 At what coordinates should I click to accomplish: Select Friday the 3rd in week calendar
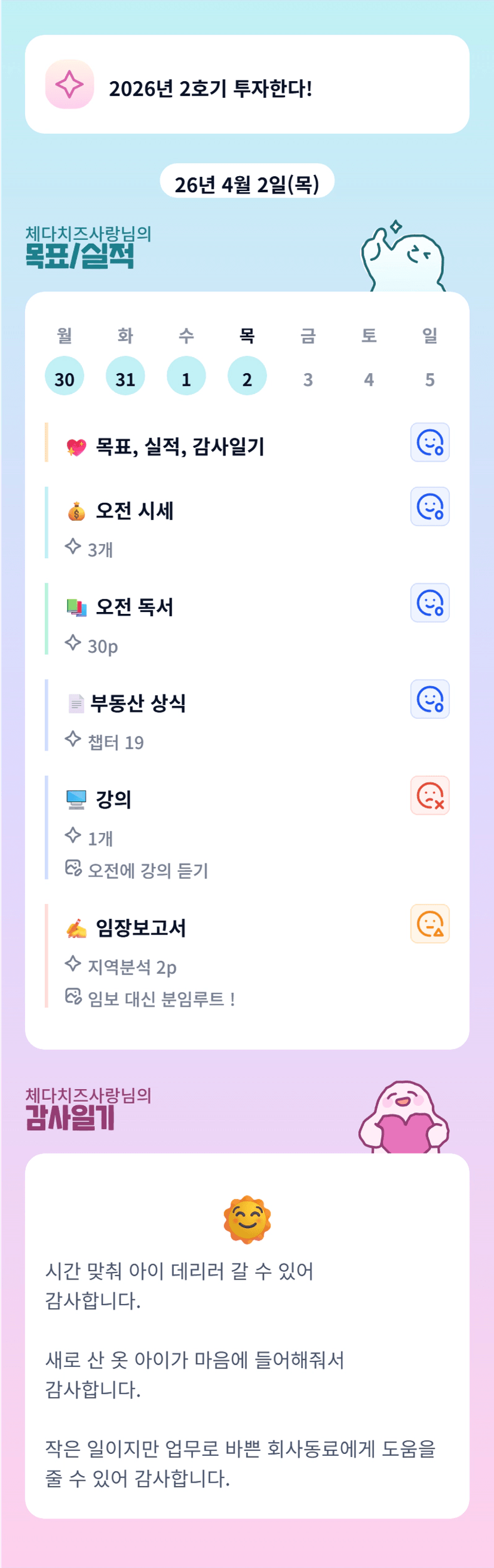(308, 379)
